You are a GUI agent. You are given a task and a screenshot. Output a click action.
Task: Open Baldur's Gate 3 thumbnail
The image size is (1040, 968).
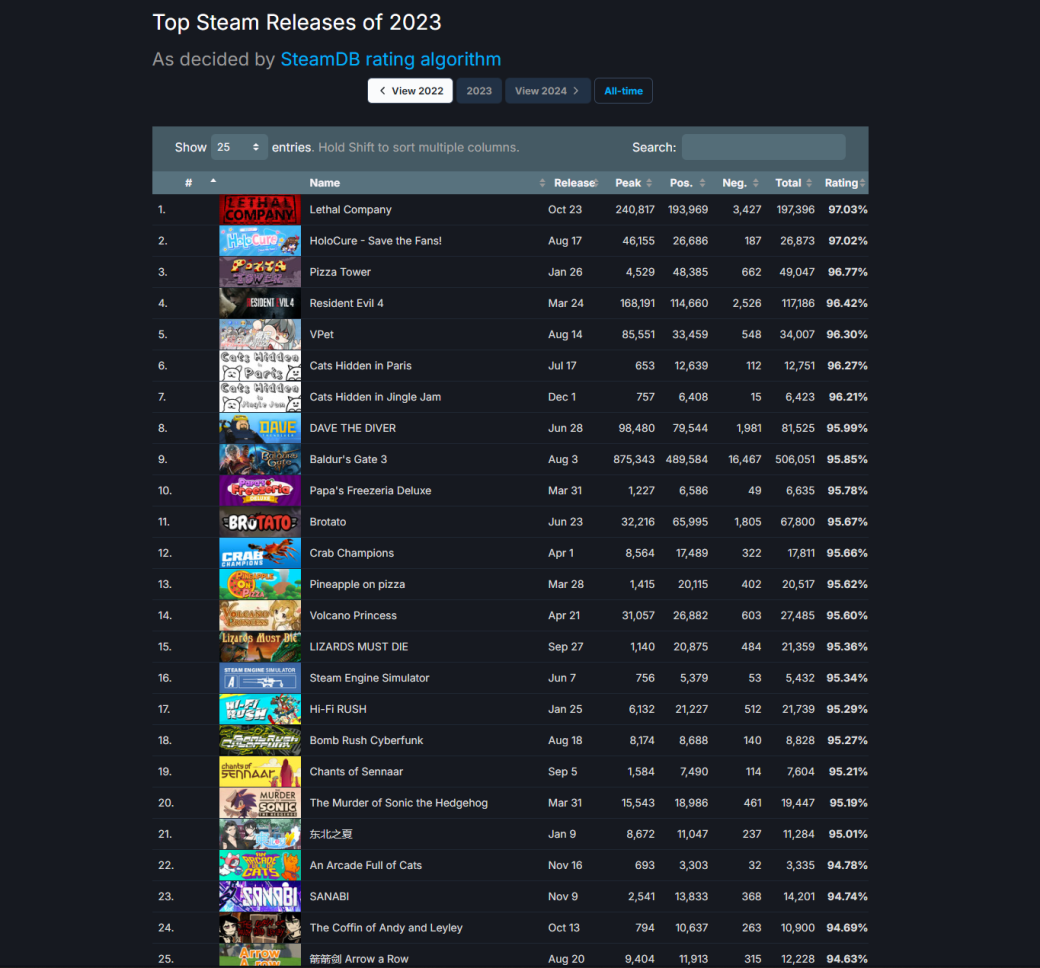[260, 459]
